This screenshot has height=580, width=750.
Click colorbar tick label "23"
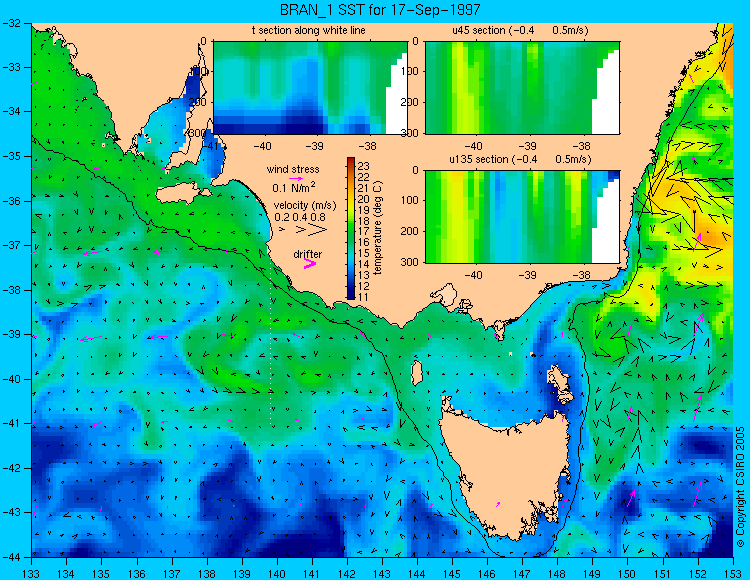[364, 166]
